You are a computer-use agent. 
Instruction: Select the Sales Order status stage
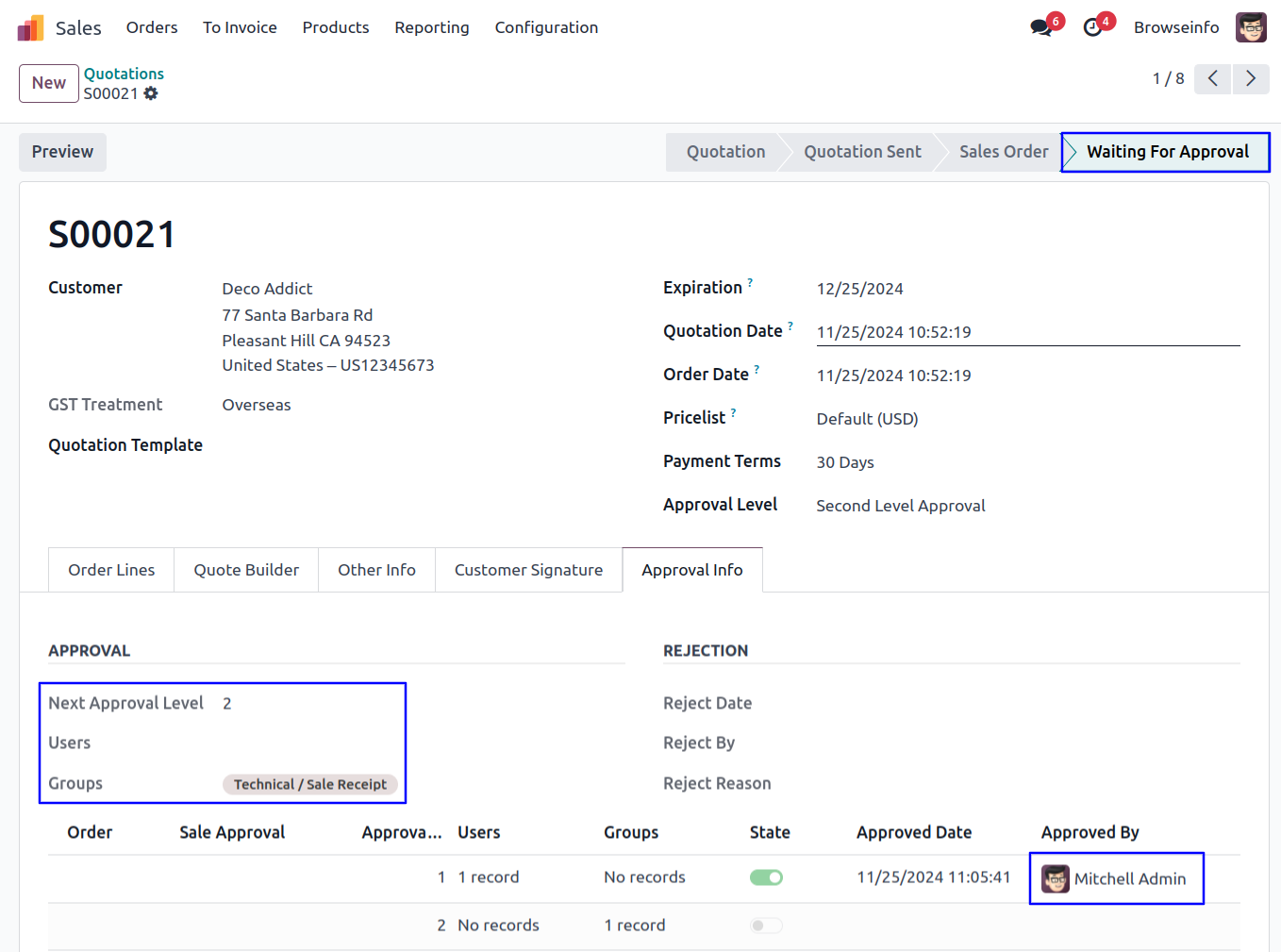point(1003,152)
